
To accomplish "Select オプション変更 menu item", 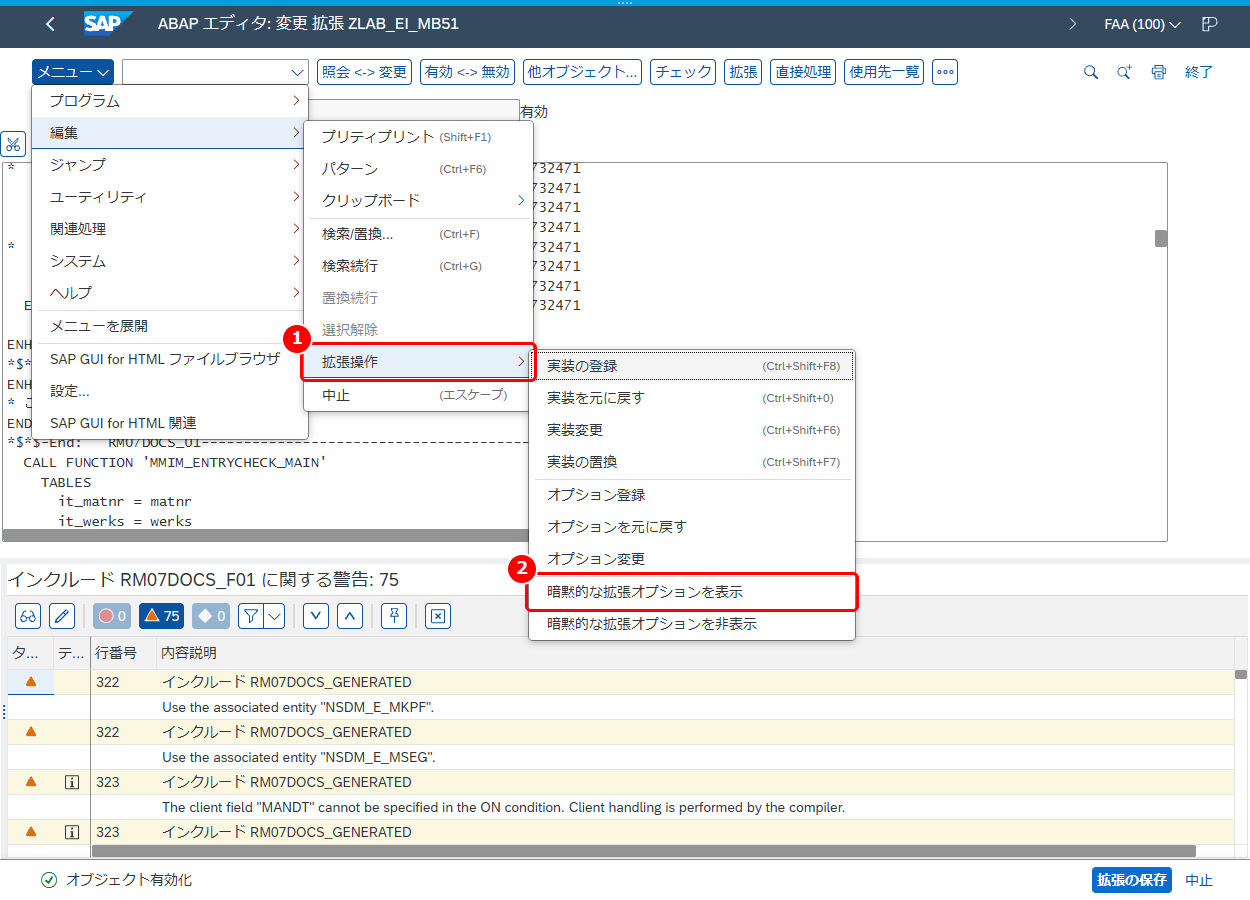I will tap(692, 559).
